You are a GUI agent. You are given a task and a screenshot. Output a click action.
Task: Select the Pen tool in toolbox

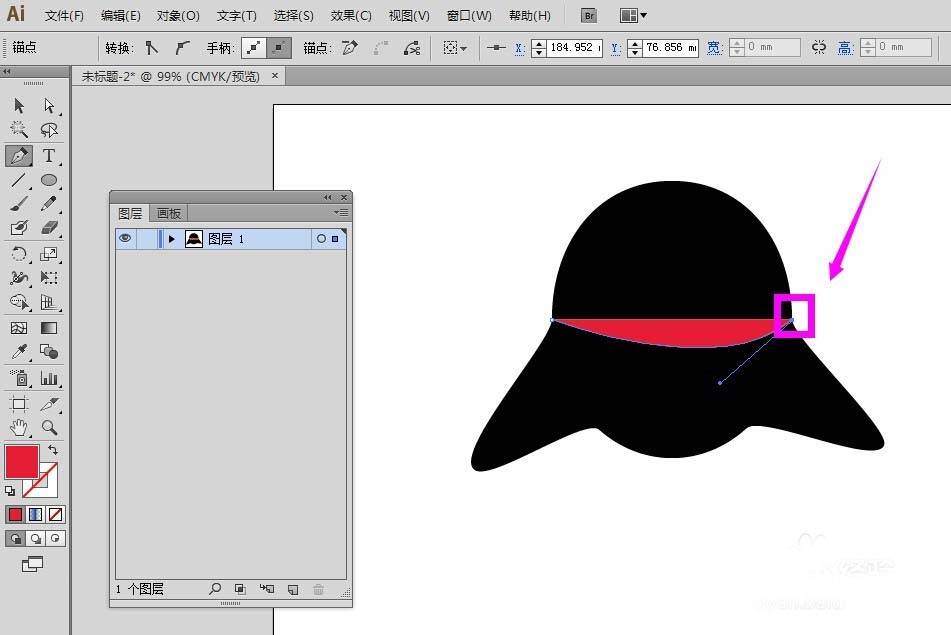[x=19, y=156]
